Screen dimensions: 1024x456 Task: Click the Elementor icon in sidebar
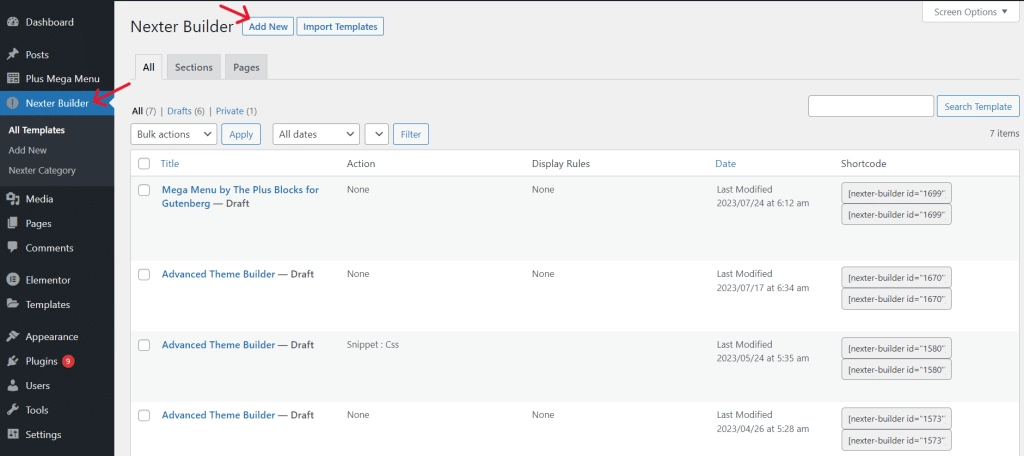click(13, 280)
